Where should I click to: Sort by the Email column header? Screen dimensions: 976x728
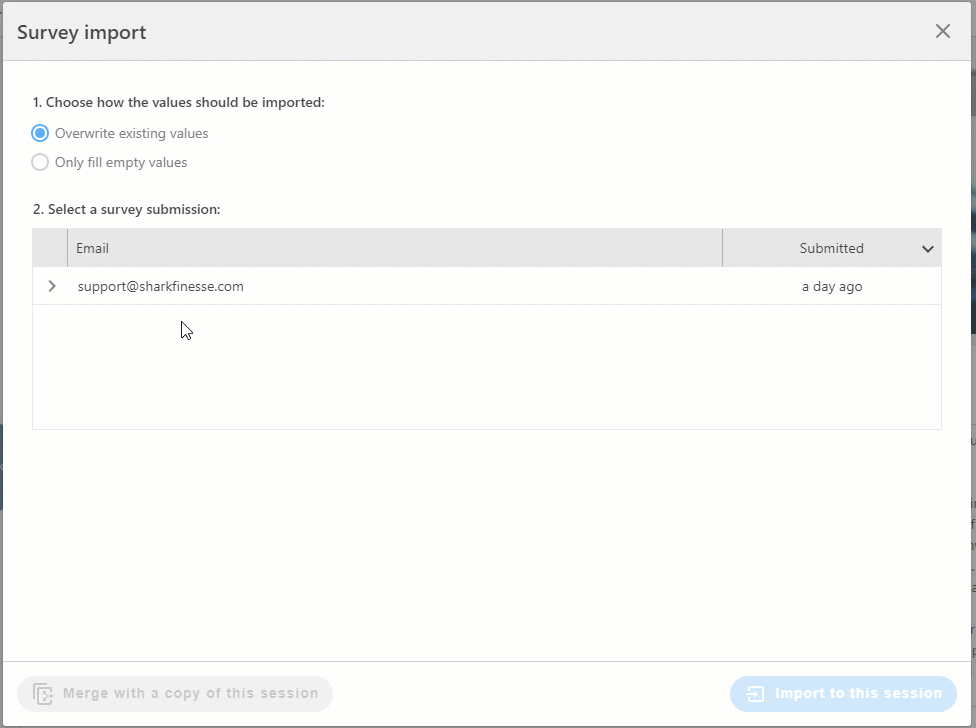pyautogui.click(x=93, y=248)
